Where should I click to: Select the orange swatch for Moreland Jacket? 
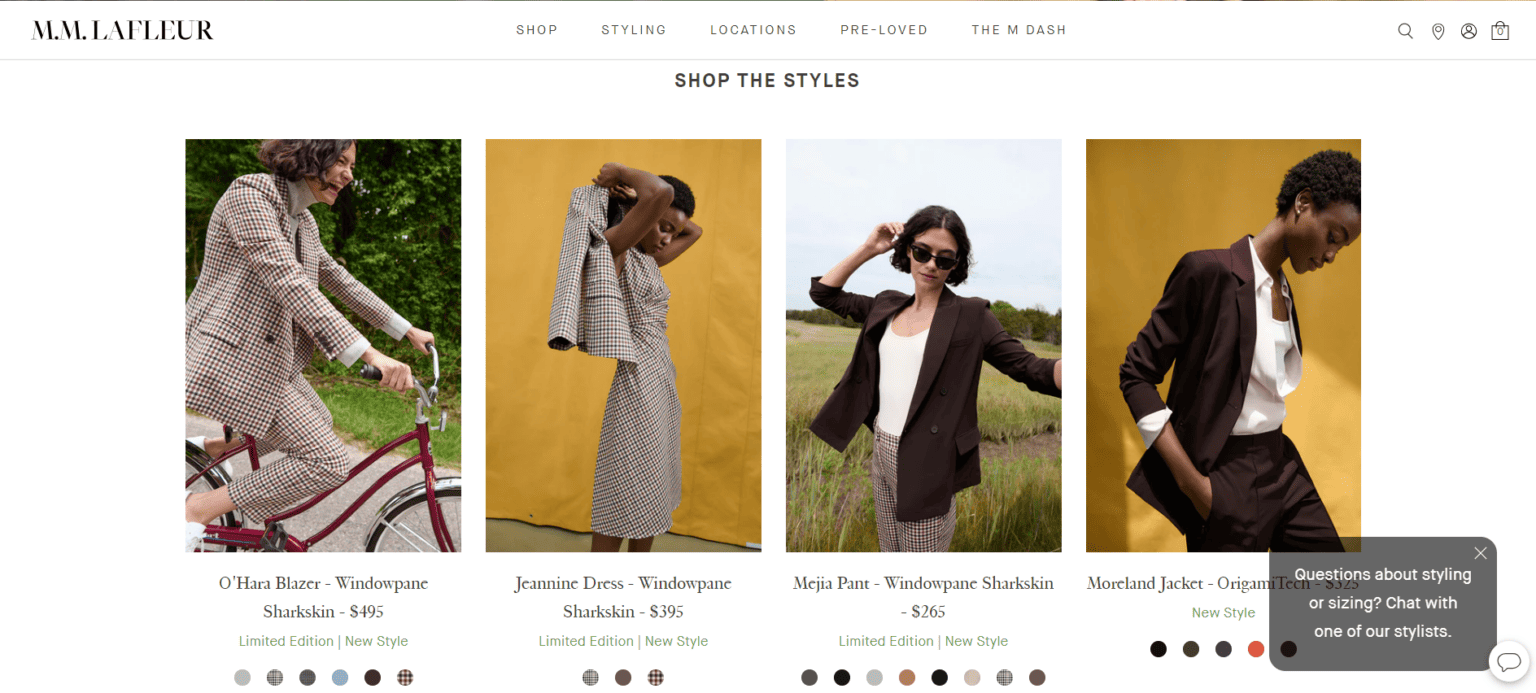point(1256,649)
